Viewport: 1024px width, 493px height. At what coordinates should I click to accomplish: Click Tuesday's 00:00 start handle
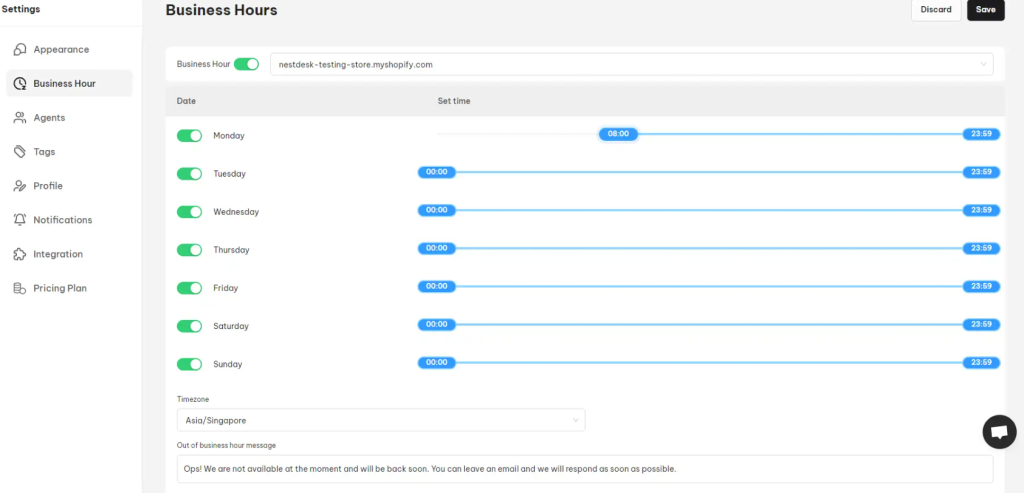(436, 172)
